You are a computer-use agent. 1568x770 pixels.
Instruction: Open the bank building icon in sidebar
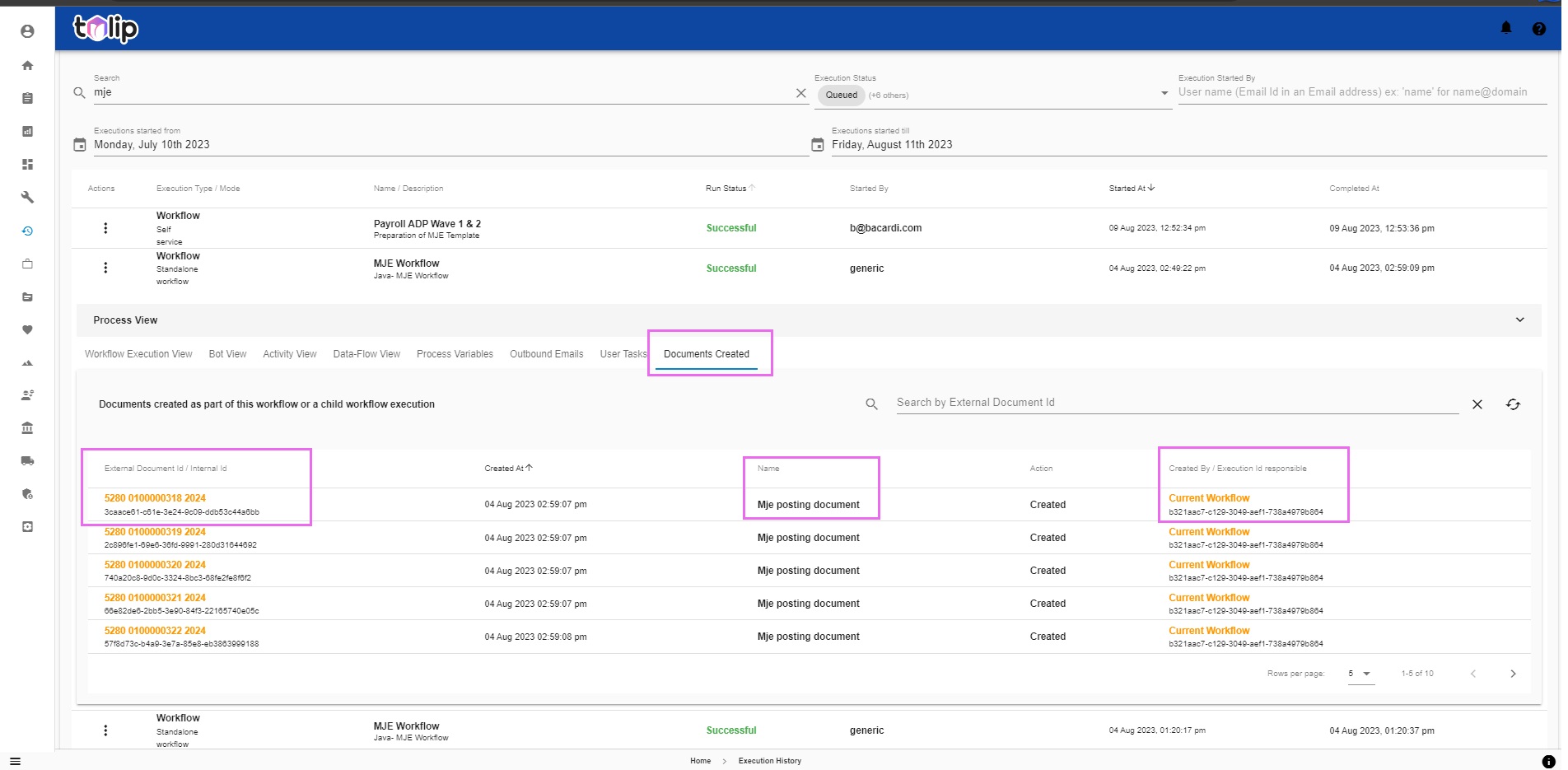pyautogui.click(x=27, y=427)
